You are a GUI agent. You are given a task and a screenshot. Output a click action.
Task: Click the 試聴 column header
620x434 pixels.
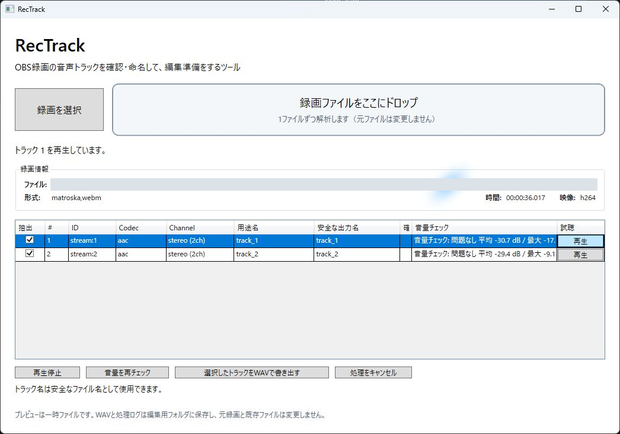[580, 228]
